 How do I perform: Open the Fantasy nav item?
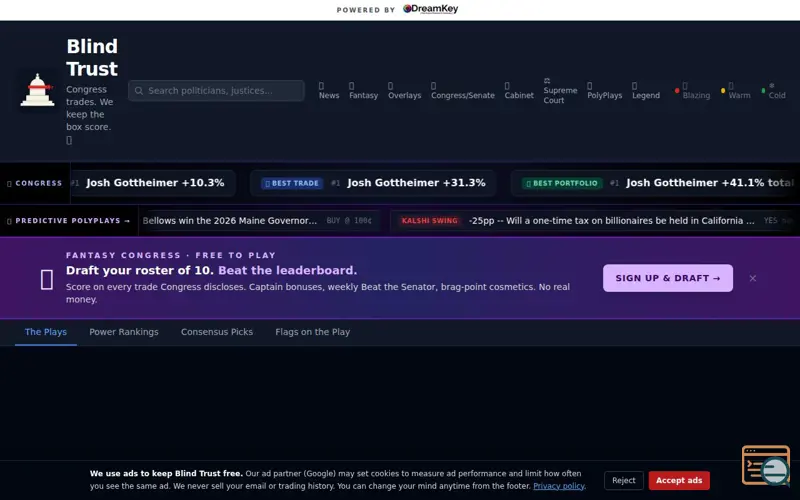[x=363, y=91]
